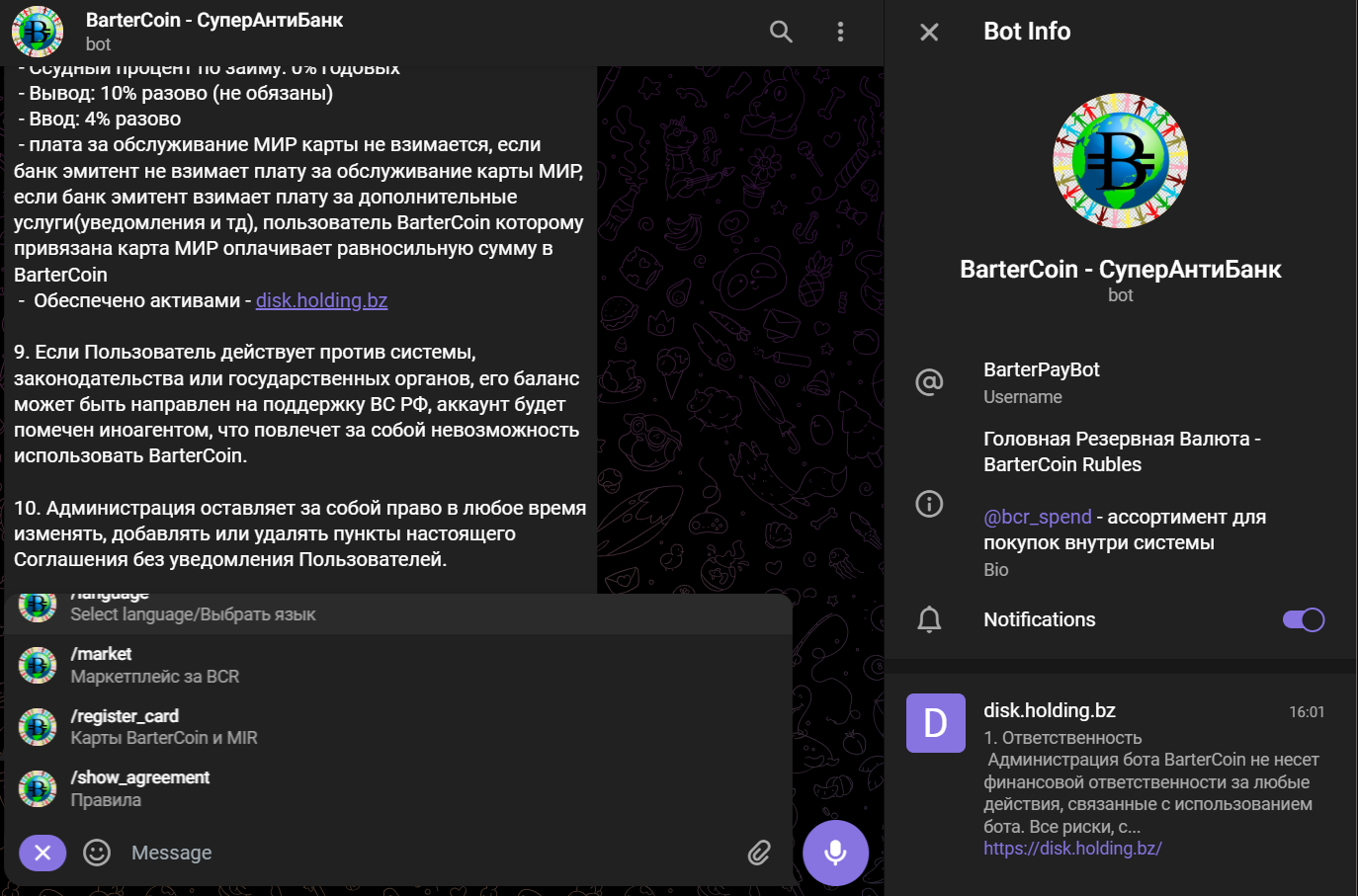Image resolution: width=1358 pixels, height=896 pixels.
Task: Click the Bot Info panel title
Action: pyautogui.click(x=1027, y=32)
